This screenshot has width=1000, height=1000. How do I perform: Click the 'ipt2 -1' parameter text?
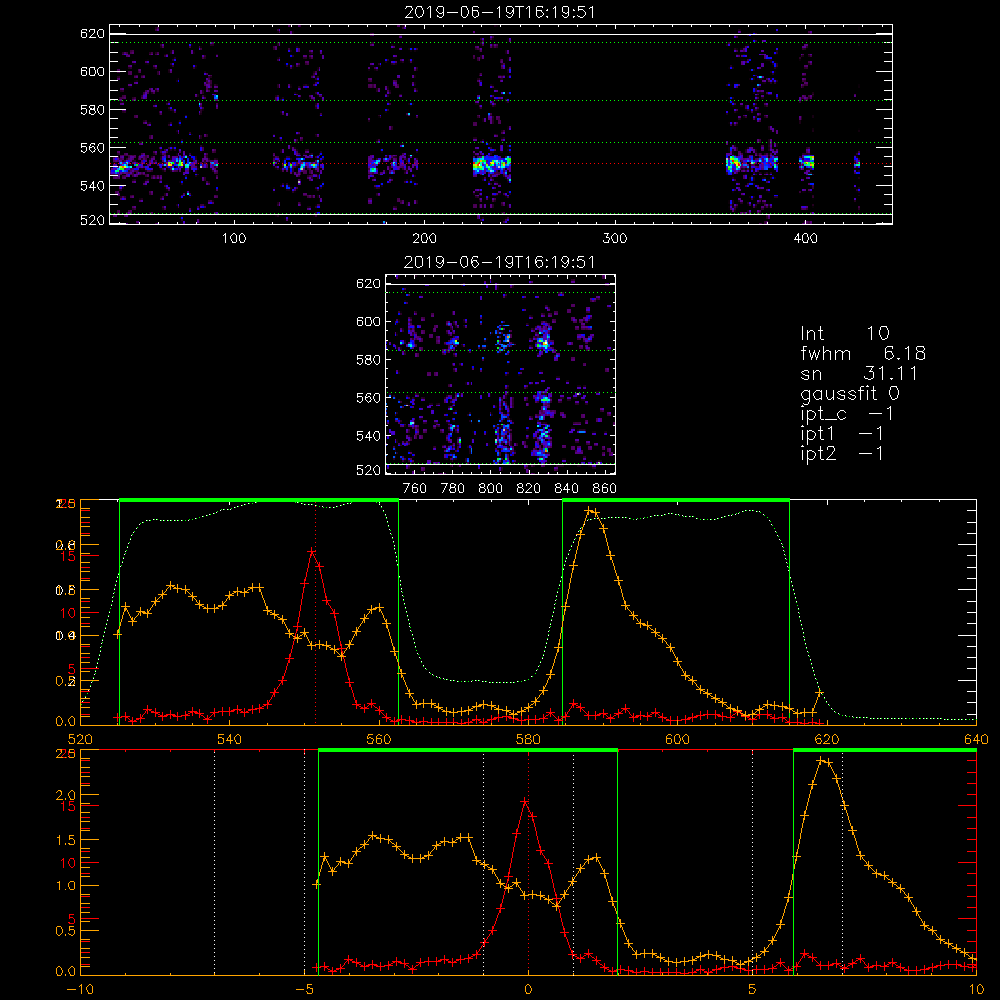pyautogui.click(x=842, y=453)
